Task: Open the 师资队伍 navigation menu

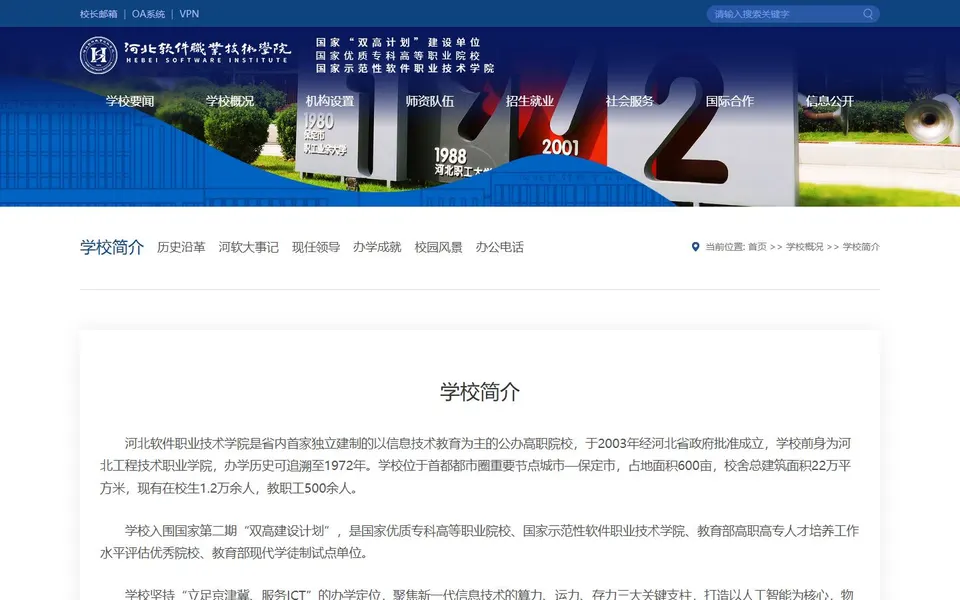Action: (x=430, y=101)
